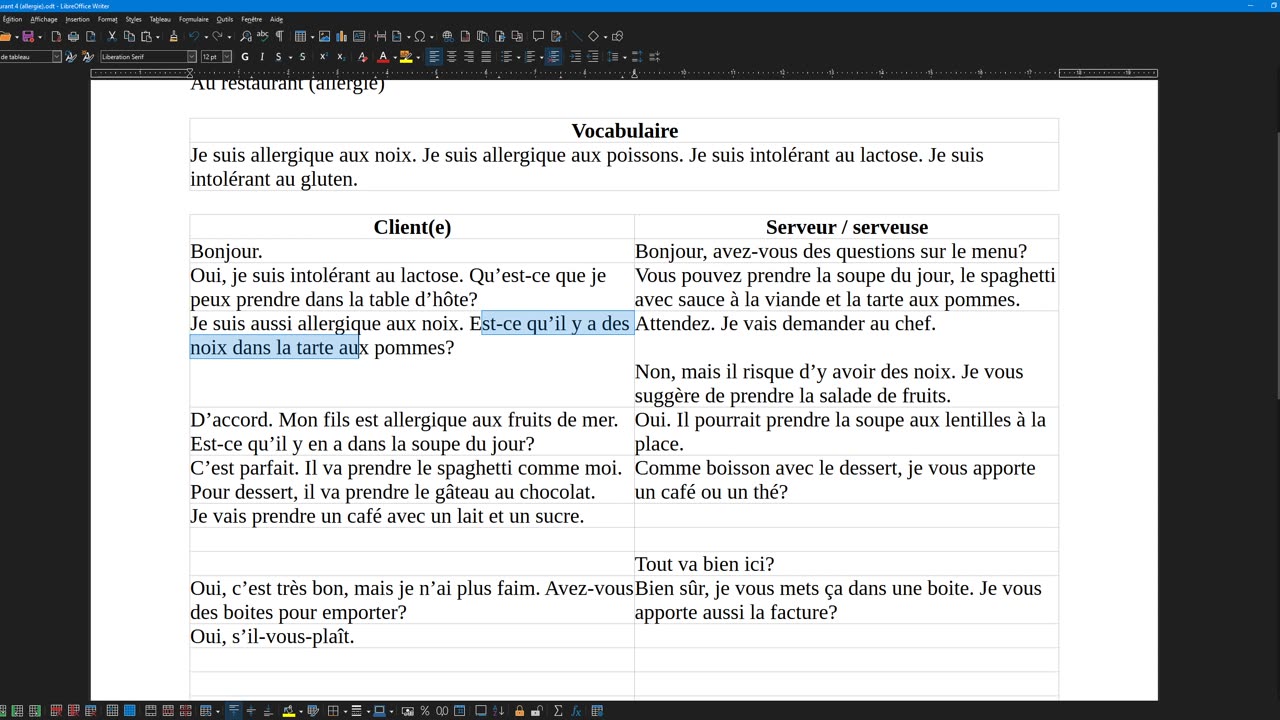Click the Clone Formatting paintbrush icon

point(173,37)
